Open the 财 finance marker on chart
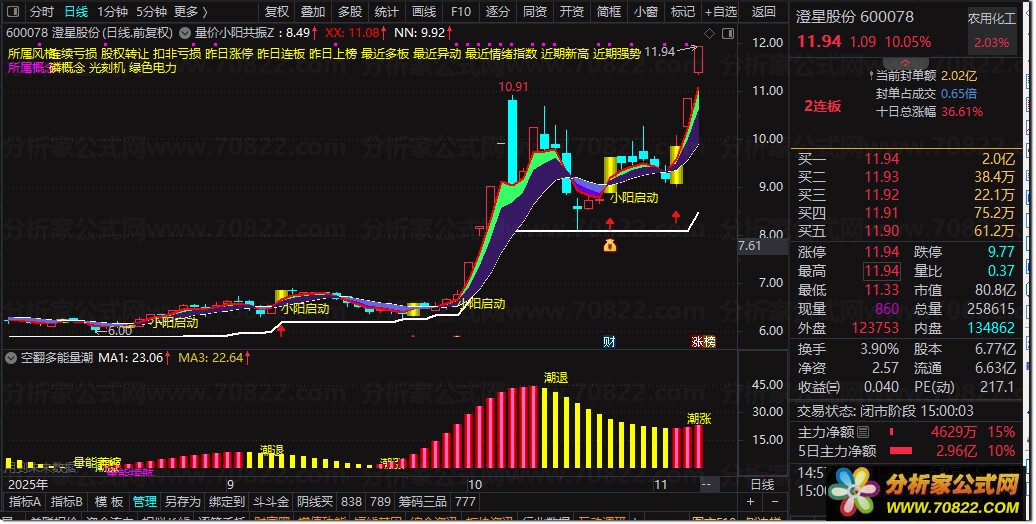Viewport: 1036px width, 524px height. pos(609,342)
